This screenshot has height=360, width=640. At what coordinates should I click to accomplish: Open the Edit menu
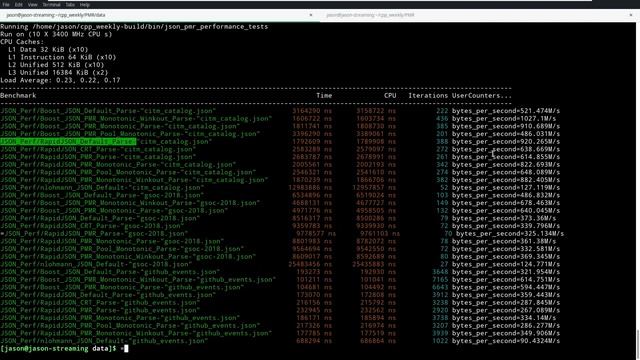19,4
